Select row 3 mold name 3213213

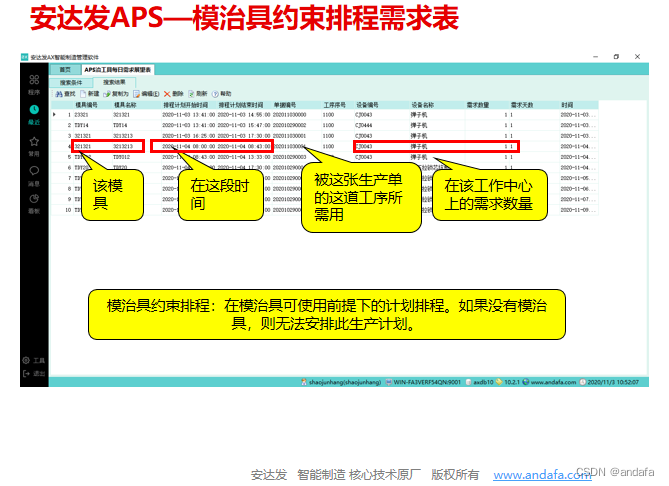click(123, 136)
